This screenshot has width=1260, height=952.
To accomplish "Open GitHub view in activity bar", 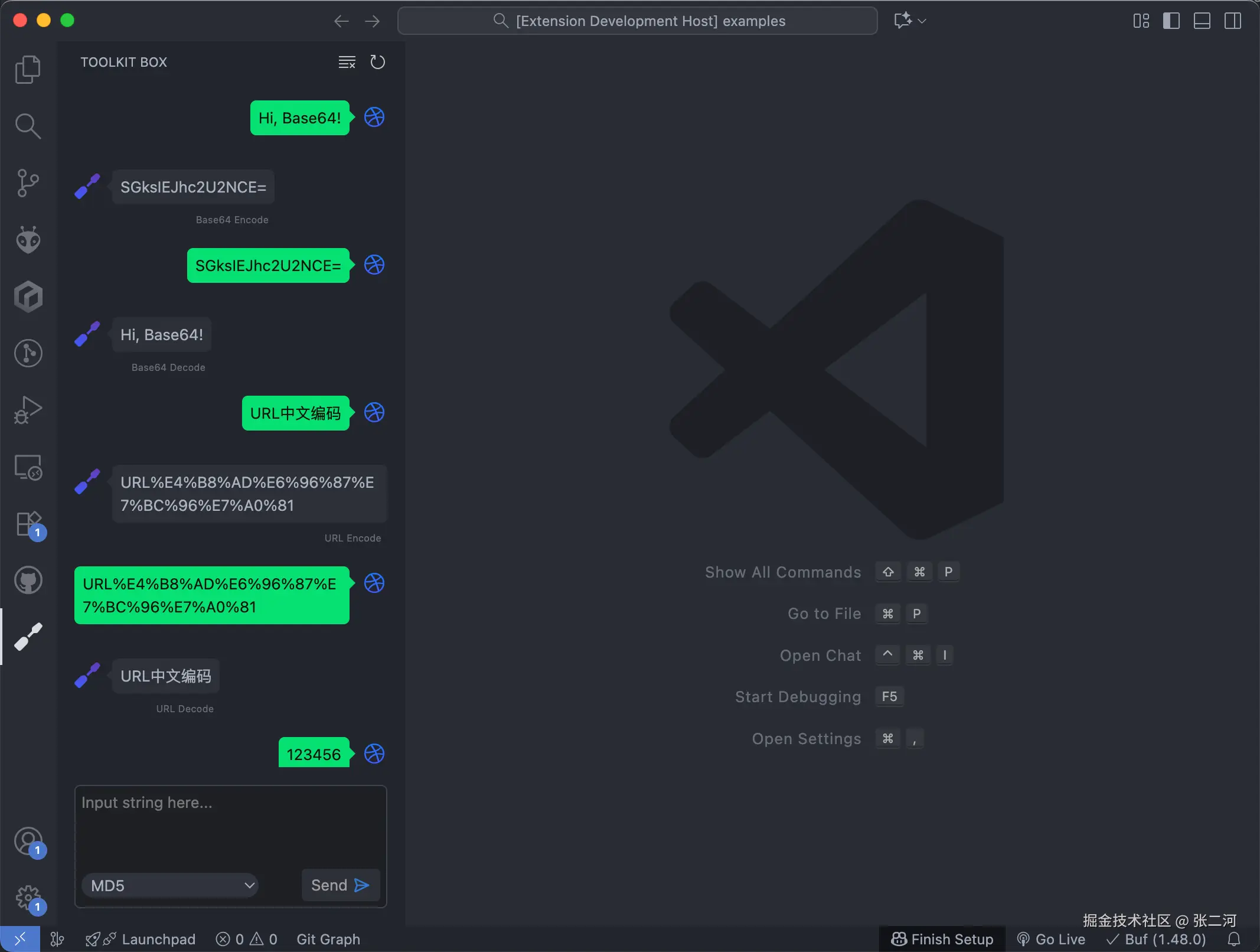I will point(28,580).
